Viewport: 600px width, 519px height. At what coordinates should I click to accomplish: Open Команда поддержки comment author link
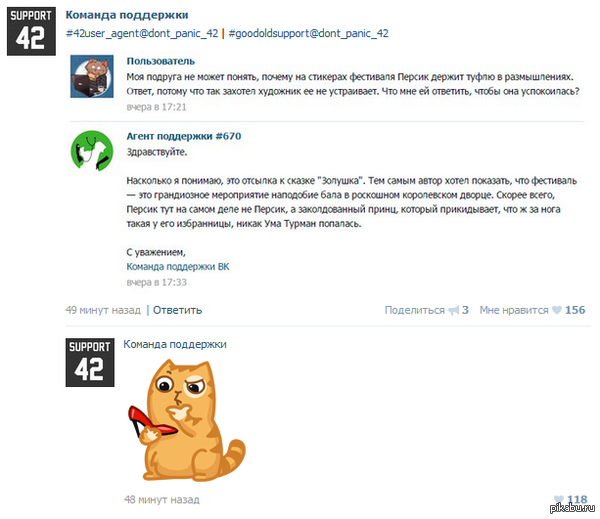[175, 344]
